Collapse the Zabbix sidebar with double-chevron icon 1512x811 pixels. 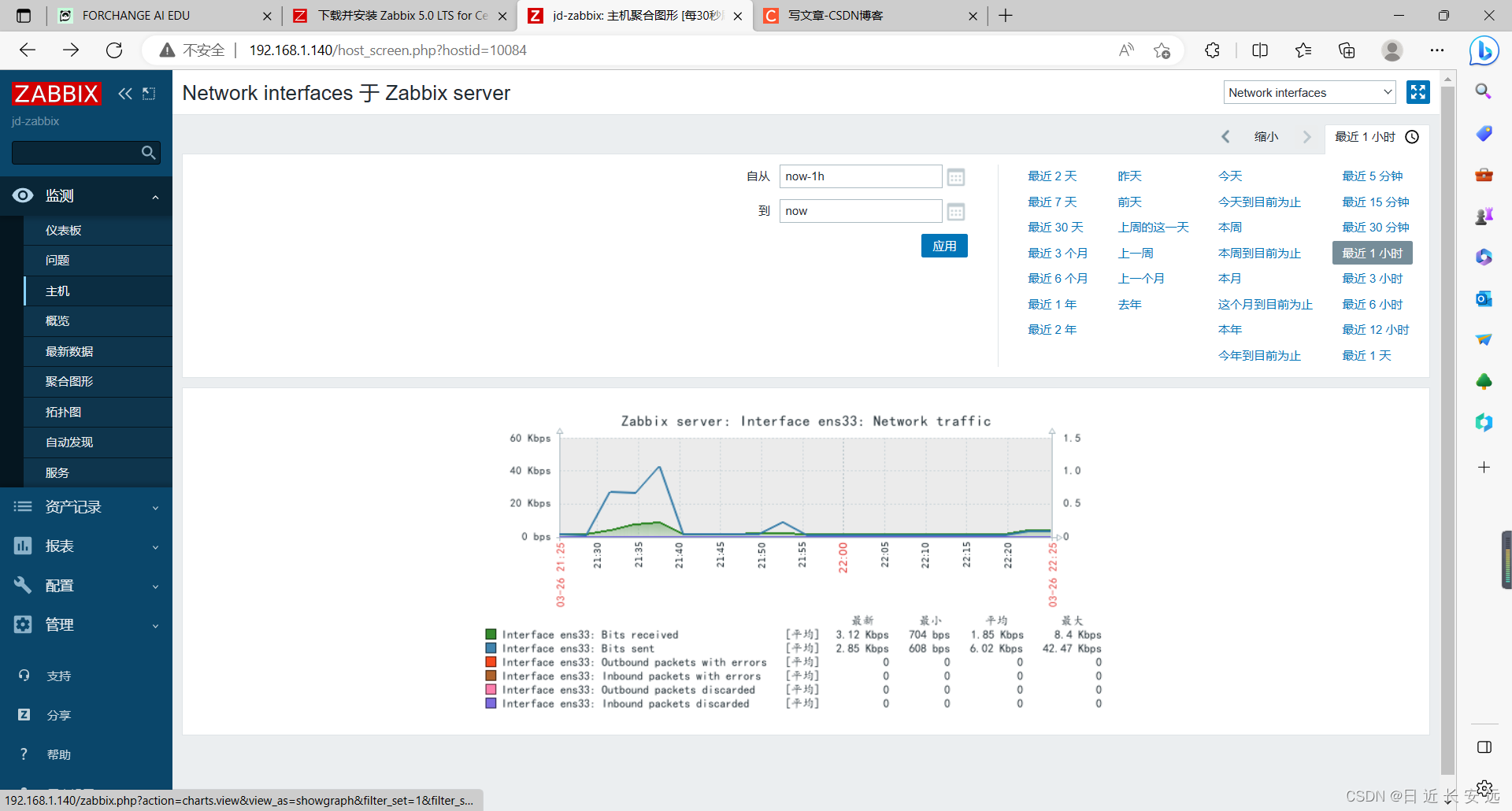[x=125, y=94]
